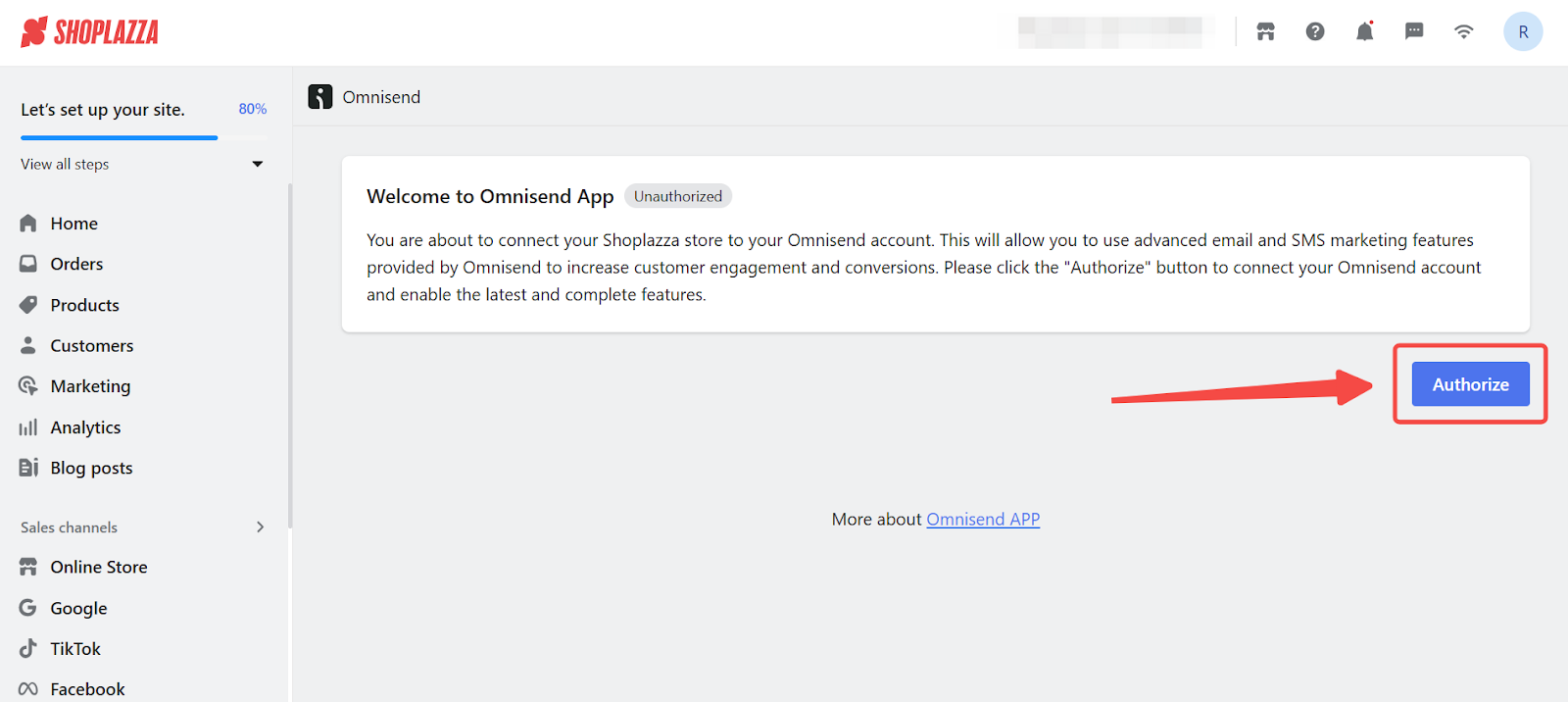Click the Sales channels heading
The height and width of the screenshot is (702, 1568).
[69, 527]
